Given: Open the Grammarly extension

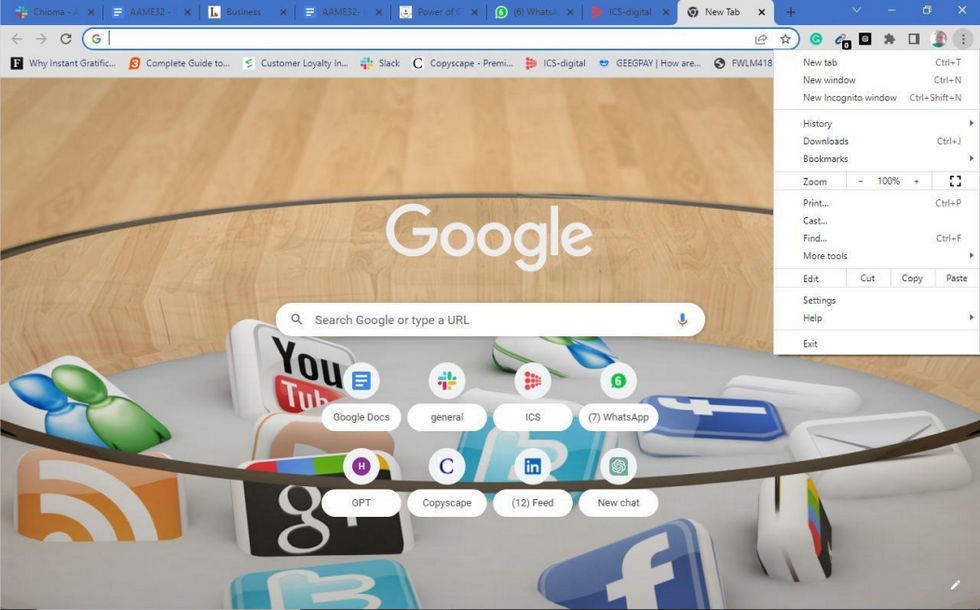Looking at the screenshot, I should point(816,39).
